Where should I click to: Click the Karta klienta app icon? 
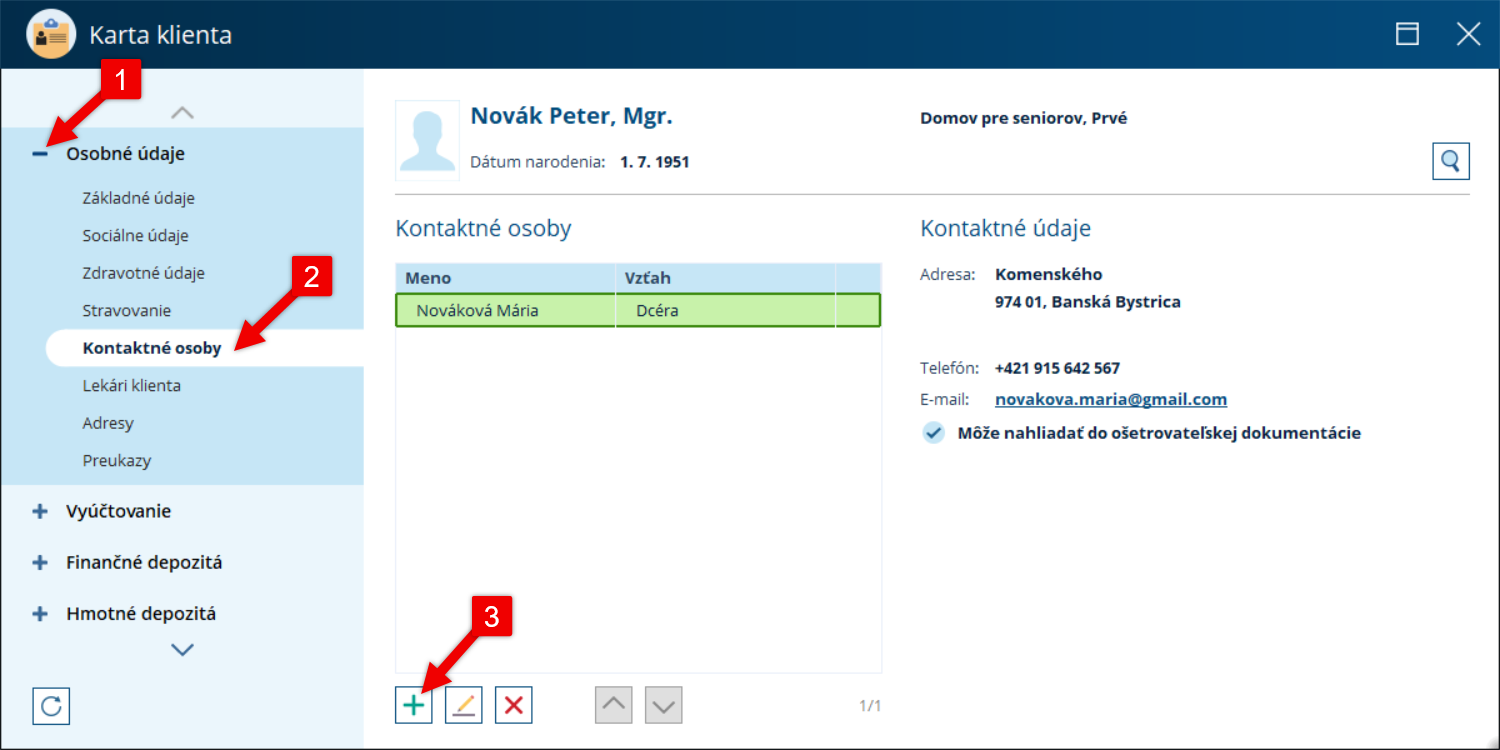(x=50, y=35)
